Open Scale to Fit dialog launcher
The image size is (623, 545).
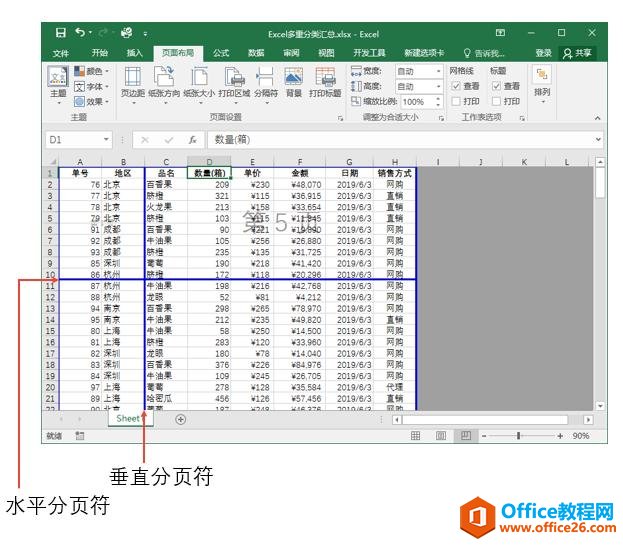point(441,118)
